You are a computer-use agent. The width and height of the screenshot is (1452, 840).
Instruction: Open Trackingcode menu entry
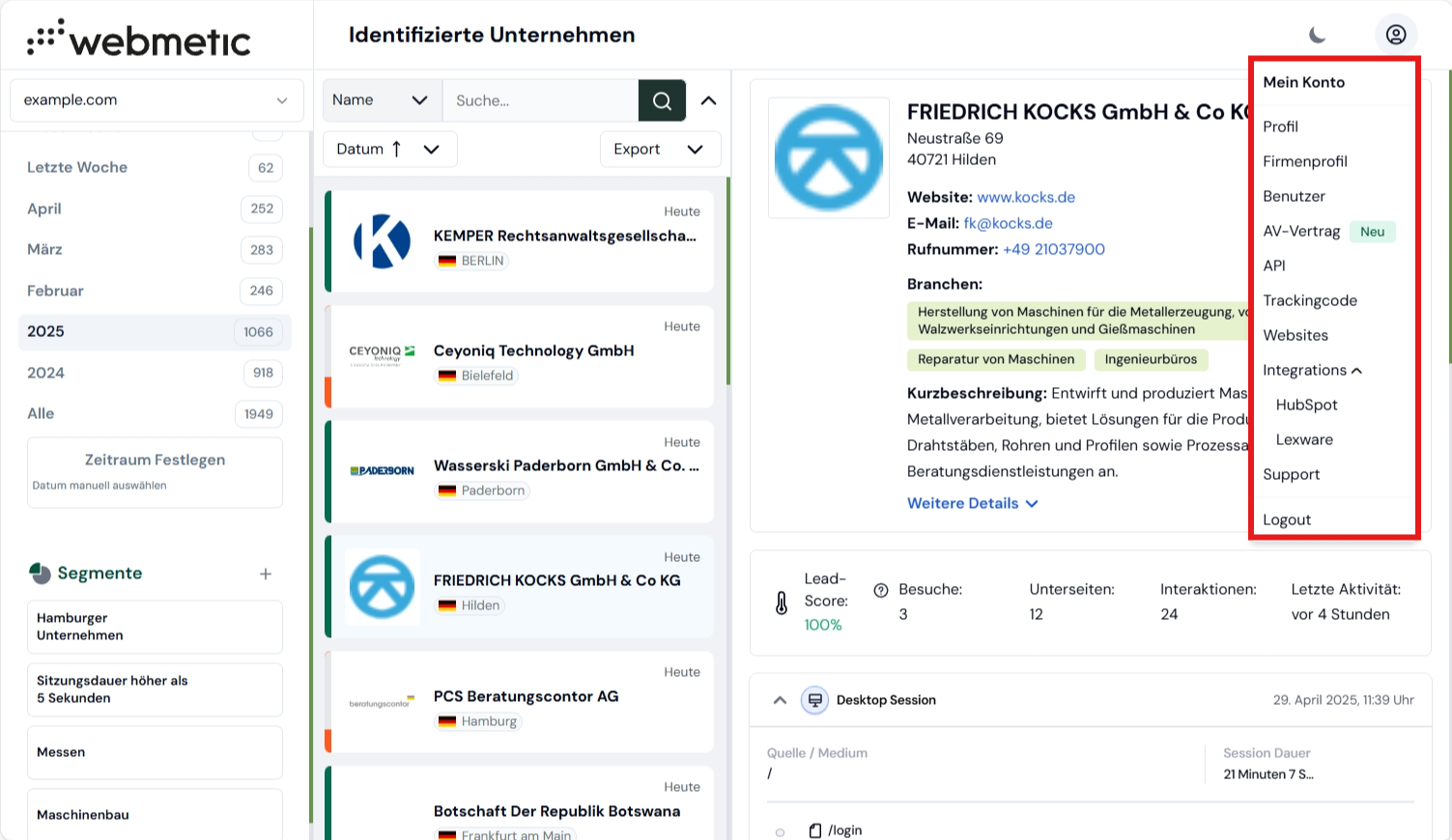1310,300
